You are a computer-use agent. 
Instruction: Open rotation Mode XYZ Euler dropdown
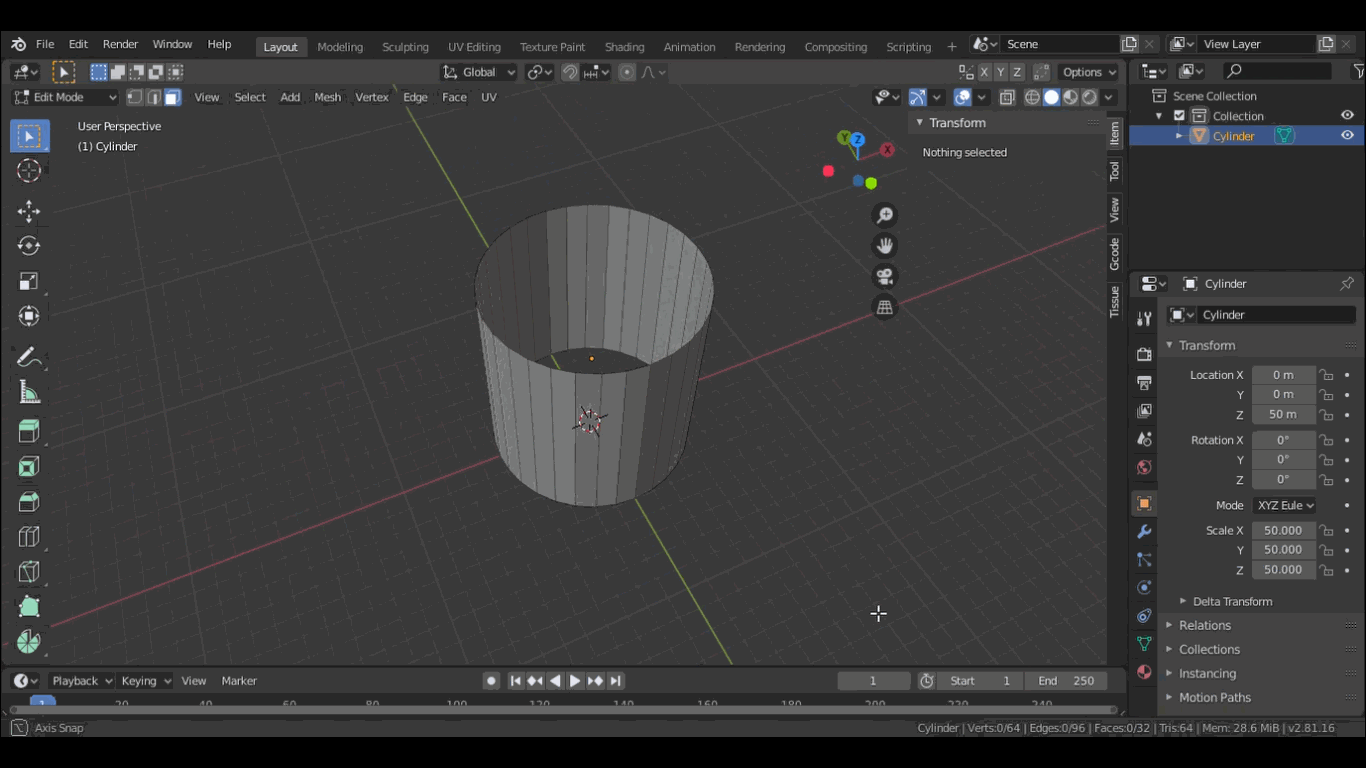[1285, 505]
